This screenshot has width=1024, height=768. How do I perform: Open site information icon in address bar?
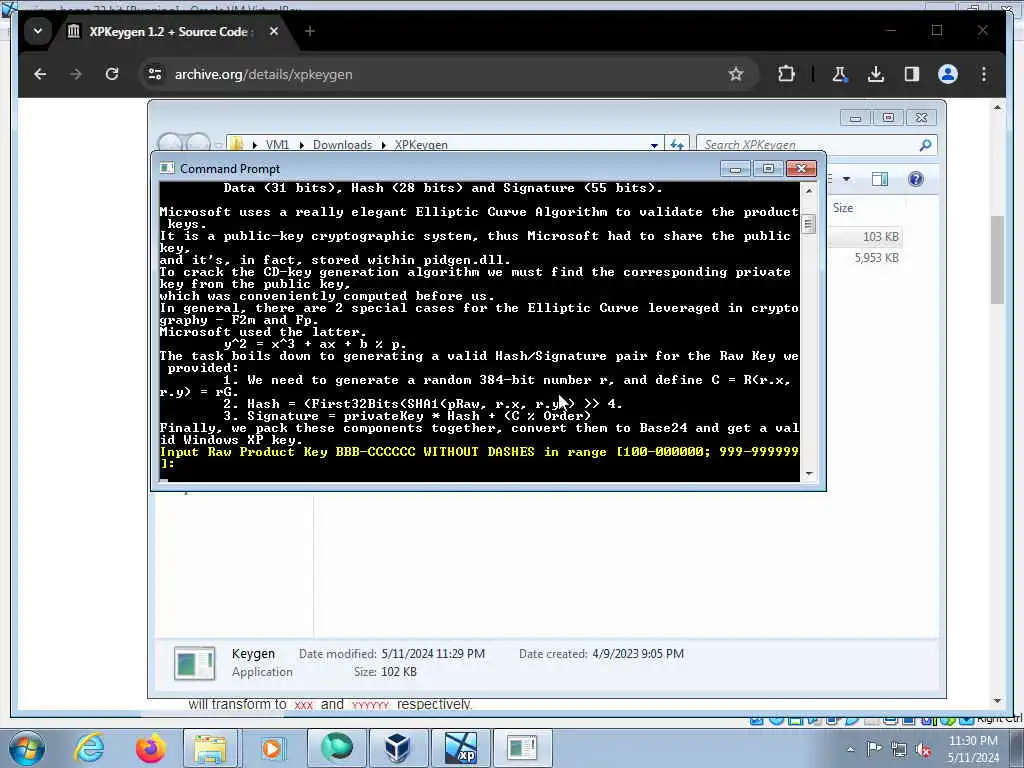155,74
